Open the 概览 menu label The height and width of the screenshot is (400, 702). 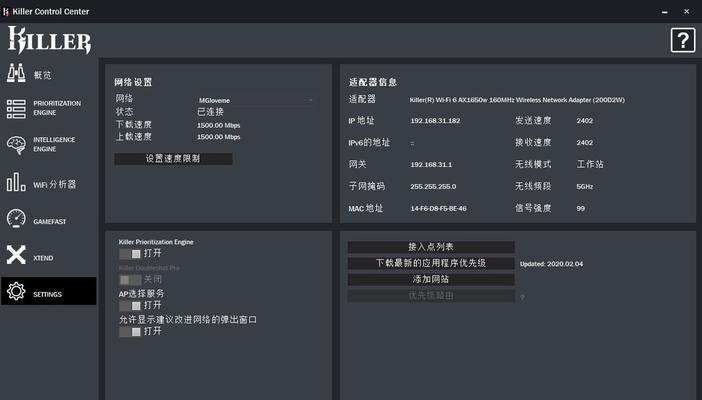43,75
